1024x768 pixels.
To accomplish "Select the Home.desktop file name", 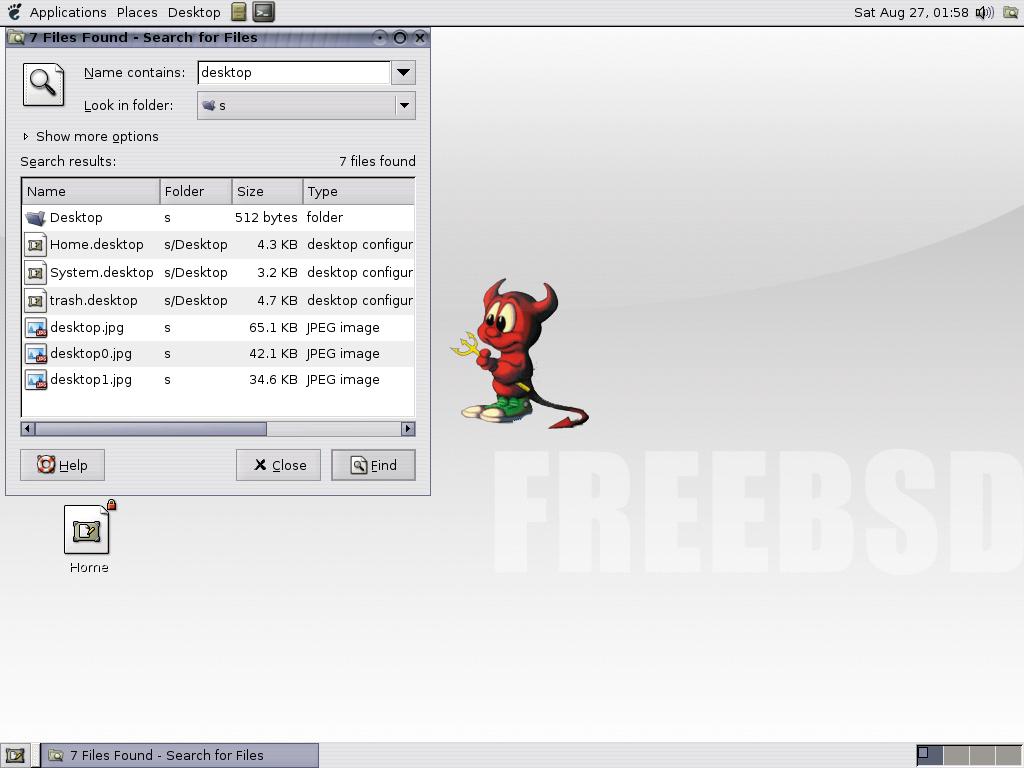I will 97,244.
